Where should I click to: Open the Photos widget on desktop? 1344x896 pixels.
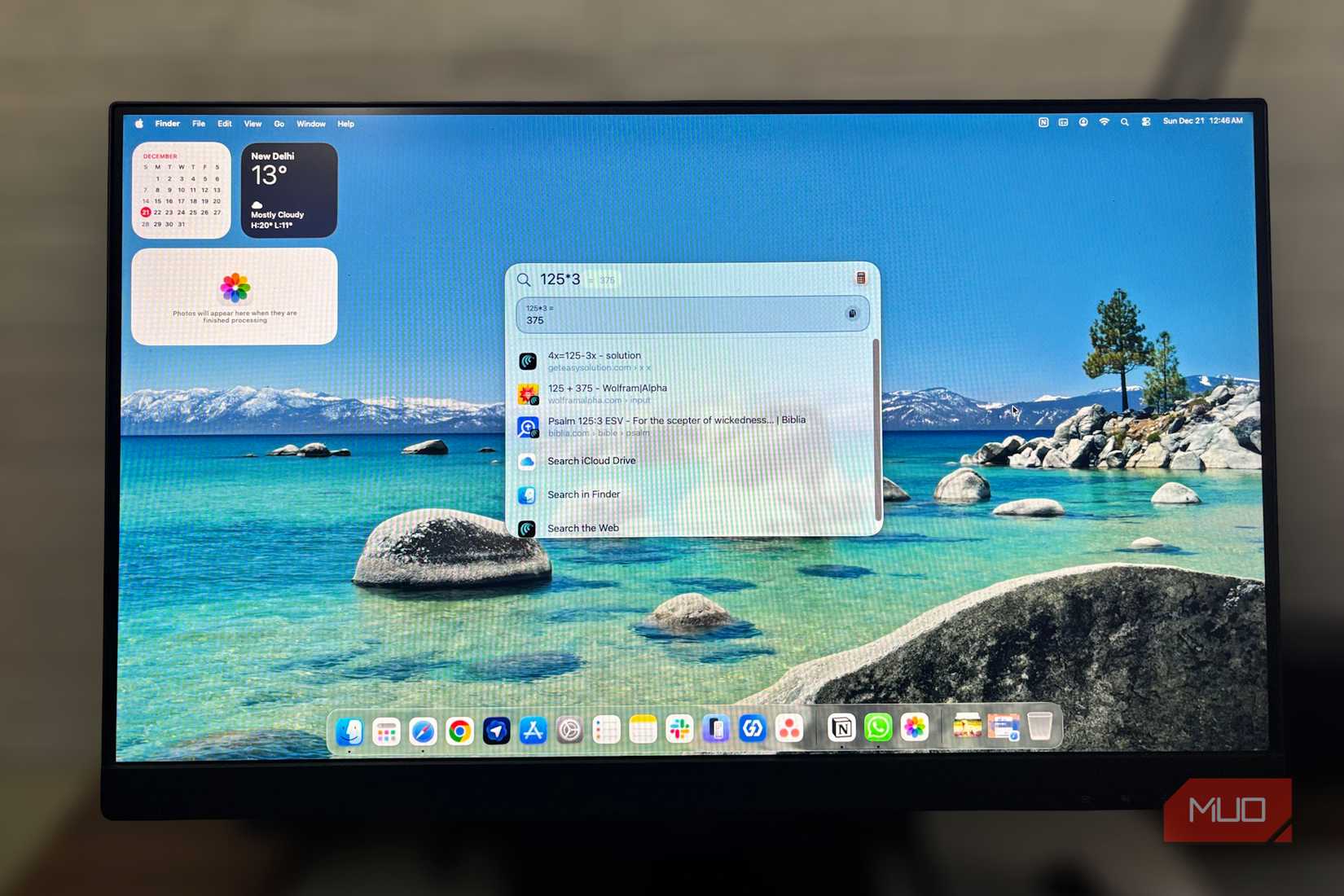pyautogui.click(x=235, y=296)
